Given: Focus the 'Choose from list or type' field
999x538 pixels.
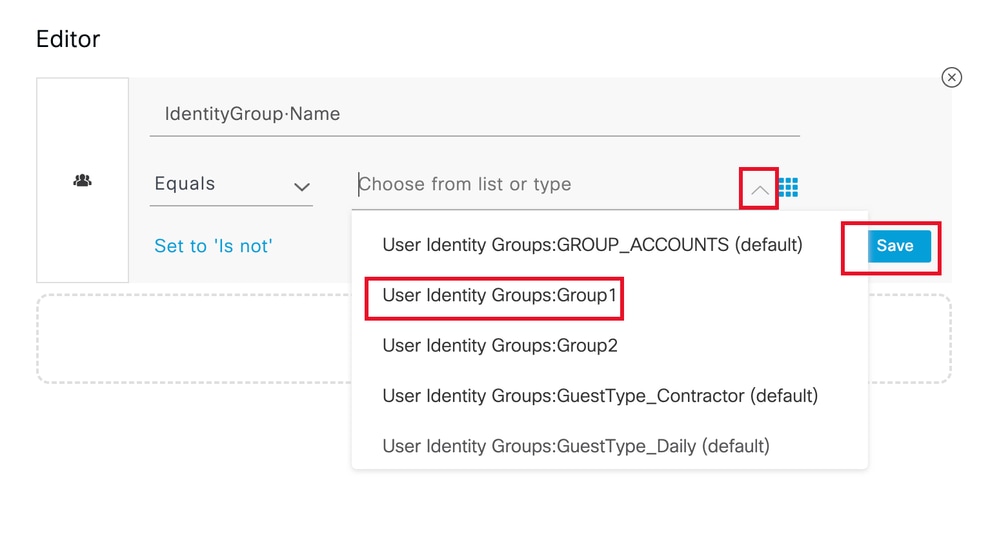Looking at the screenshot, I should pos(546,185).
